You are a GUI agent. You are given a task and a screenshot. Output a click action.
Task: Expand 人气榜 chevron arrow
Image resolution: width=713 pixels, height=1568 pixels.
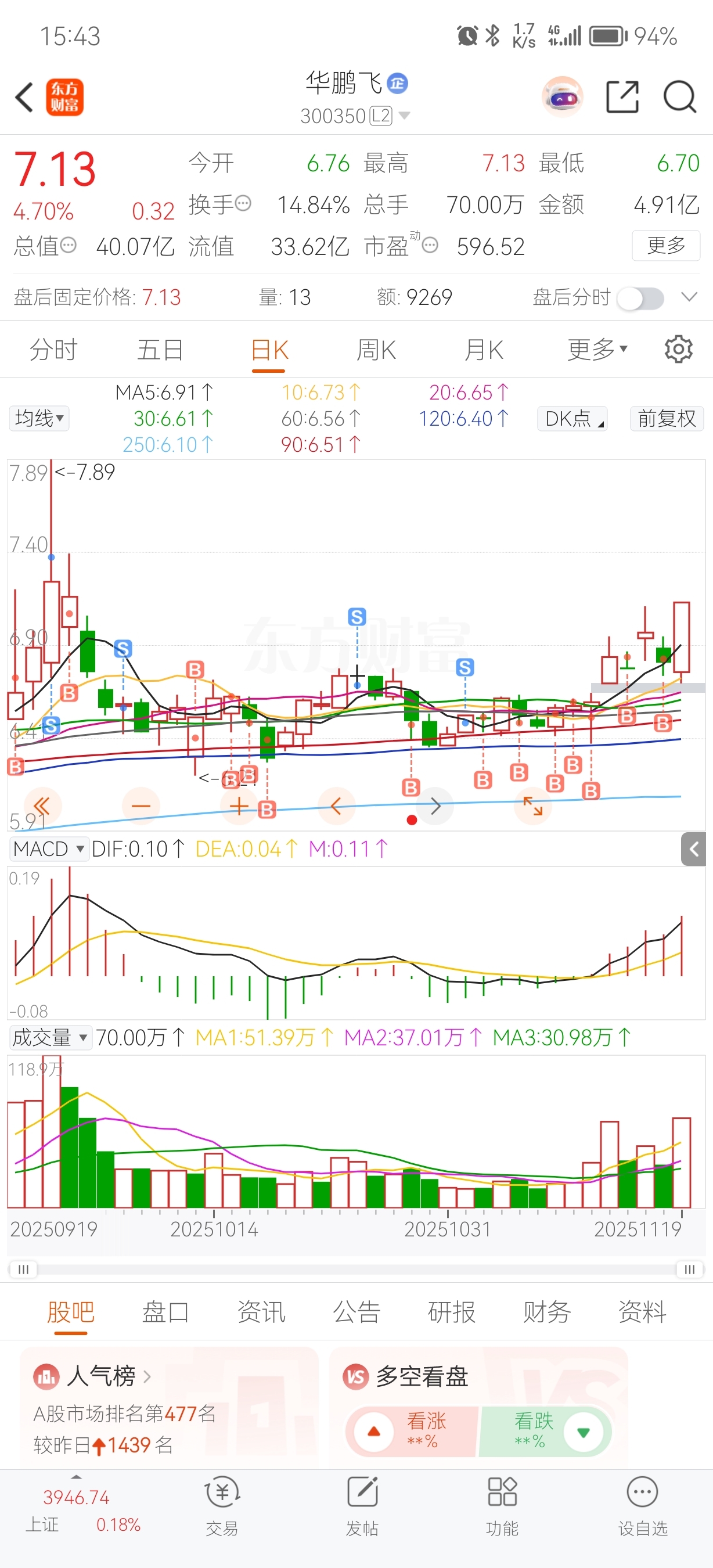[147, 1376]
